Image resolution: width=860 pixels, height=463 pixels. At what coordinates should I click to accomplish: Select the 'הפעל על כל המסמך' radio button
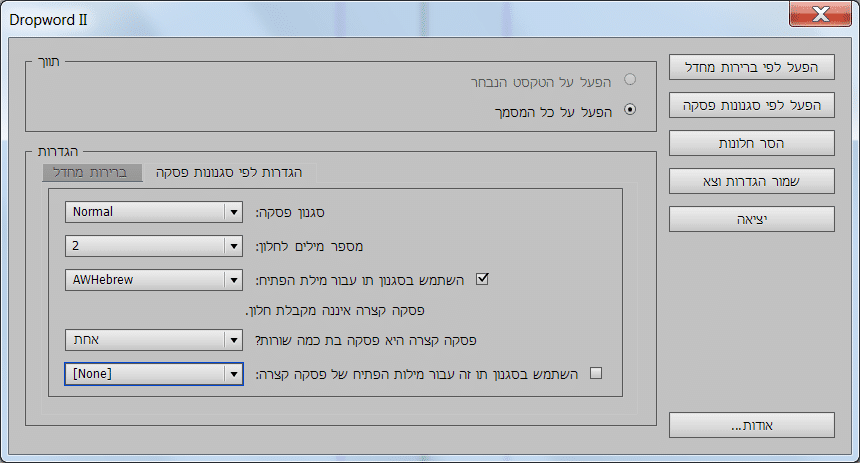coord(630,110)
